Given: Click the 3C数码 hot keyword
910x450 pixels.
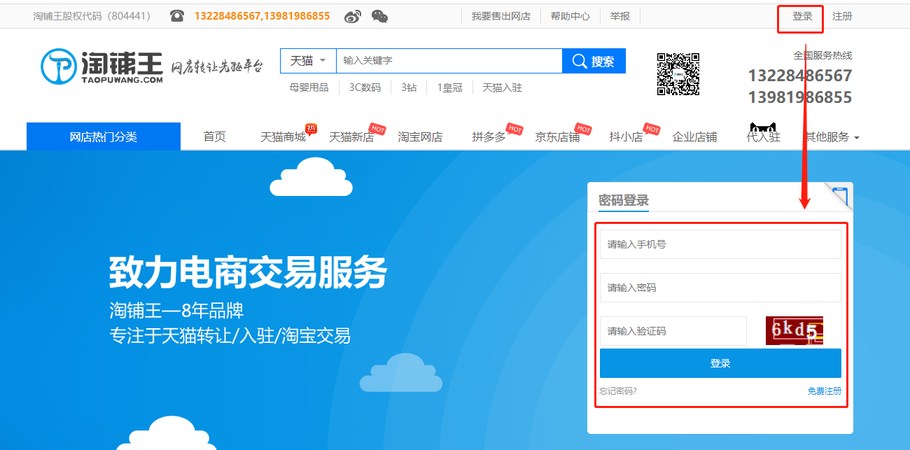Looking at the screenshot, I should click(364, 88).
